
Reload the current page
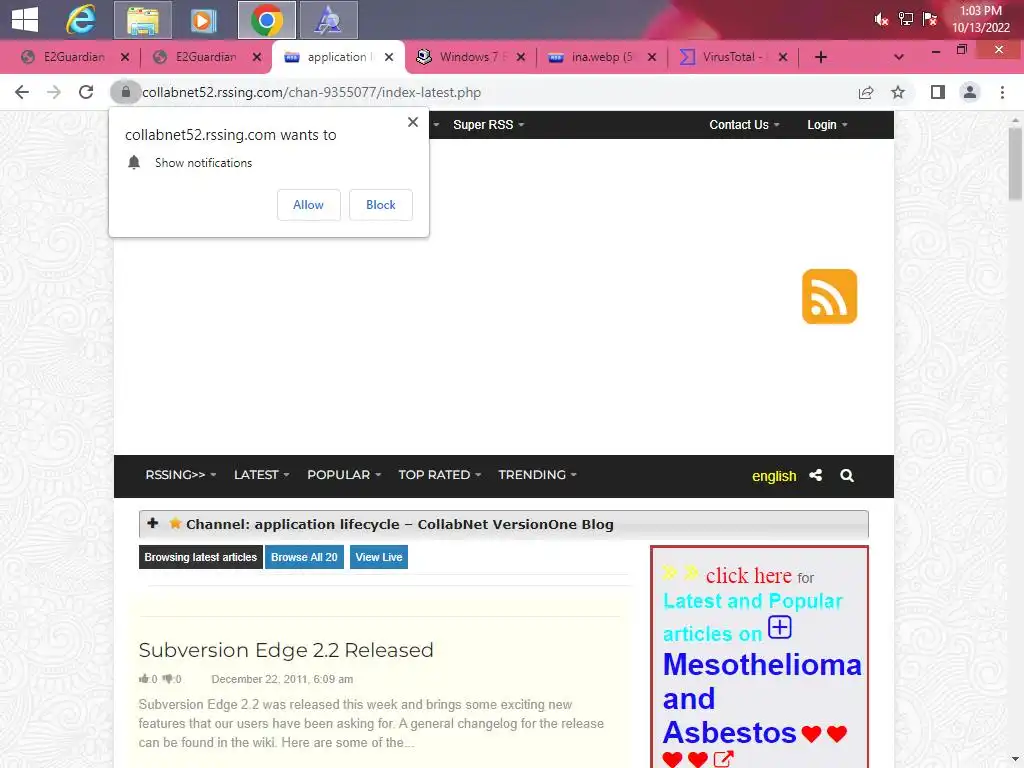pyautogui.click(x=86, y=92)
